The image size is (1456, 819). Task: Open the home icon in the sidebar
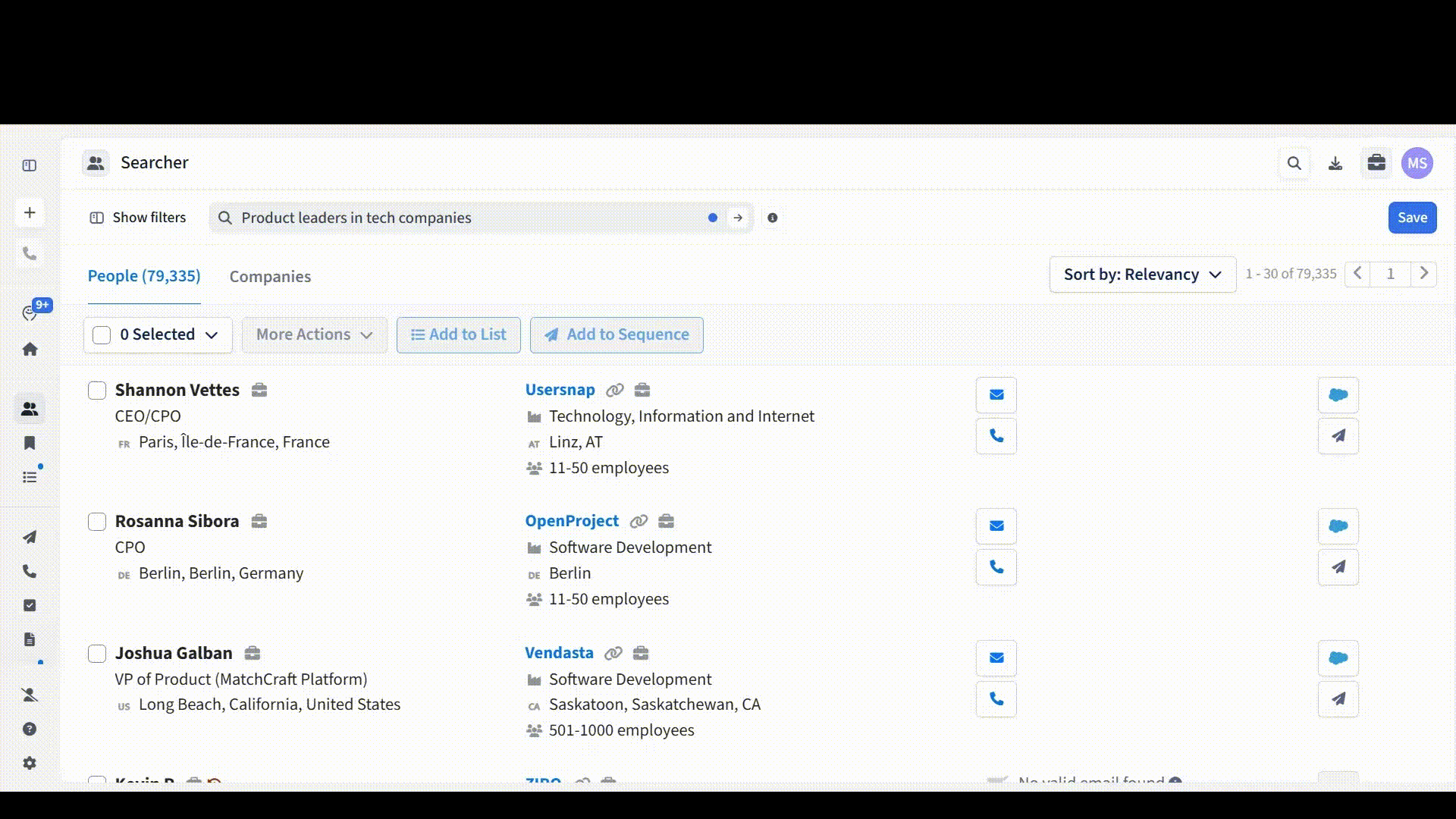coord(30,350)
